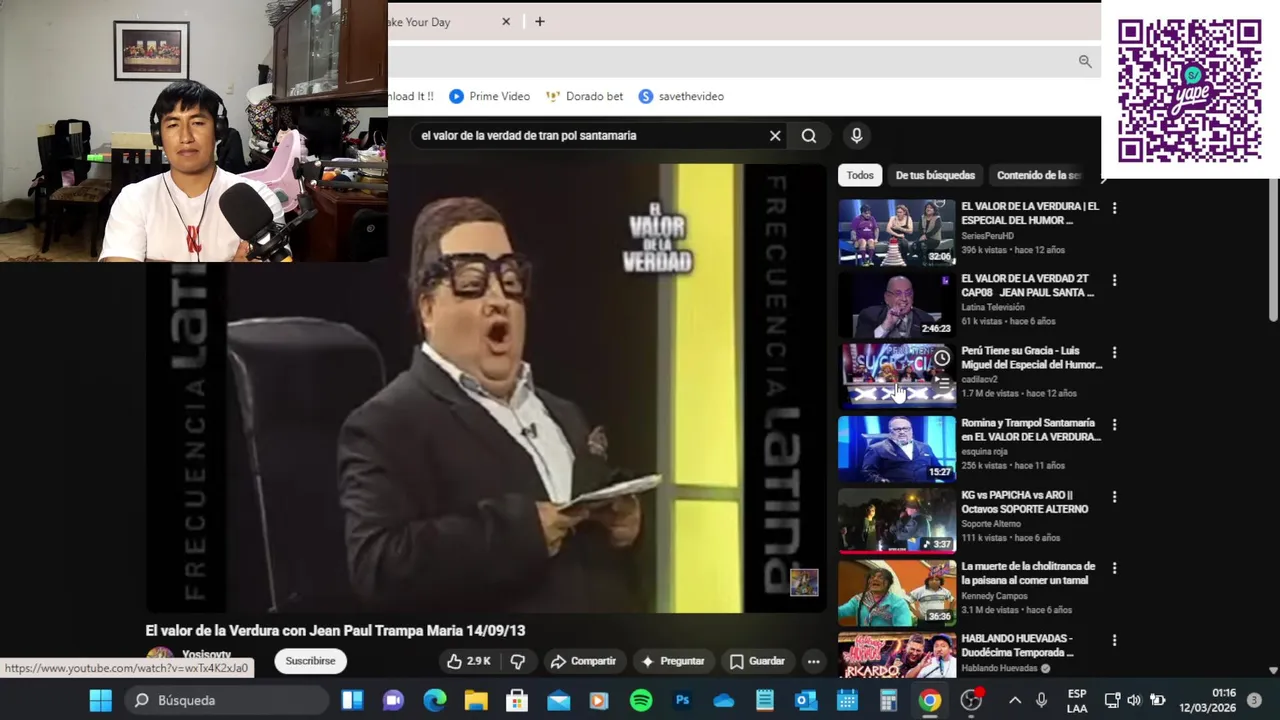
Task: Select 'Contenido de la serie' filter chip
Action: tap(1039, 175)
